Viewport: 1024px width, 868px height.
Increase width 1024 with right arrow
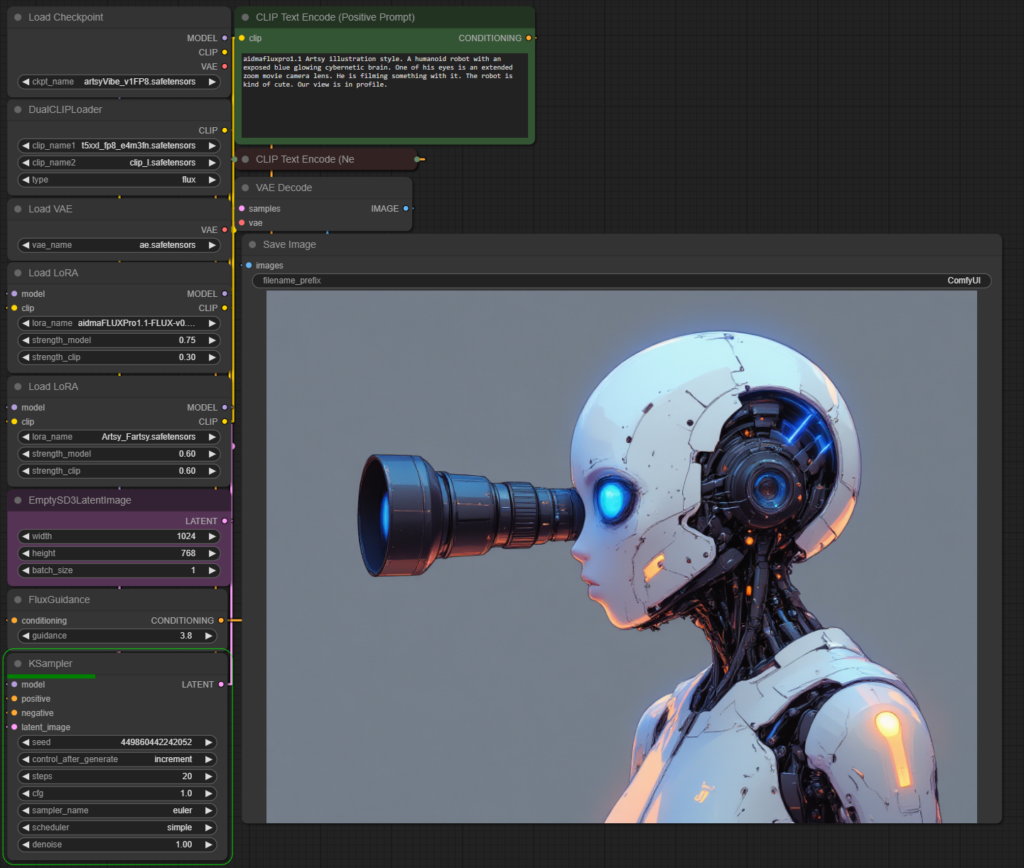pyautogui.click(x=212, y=536)
